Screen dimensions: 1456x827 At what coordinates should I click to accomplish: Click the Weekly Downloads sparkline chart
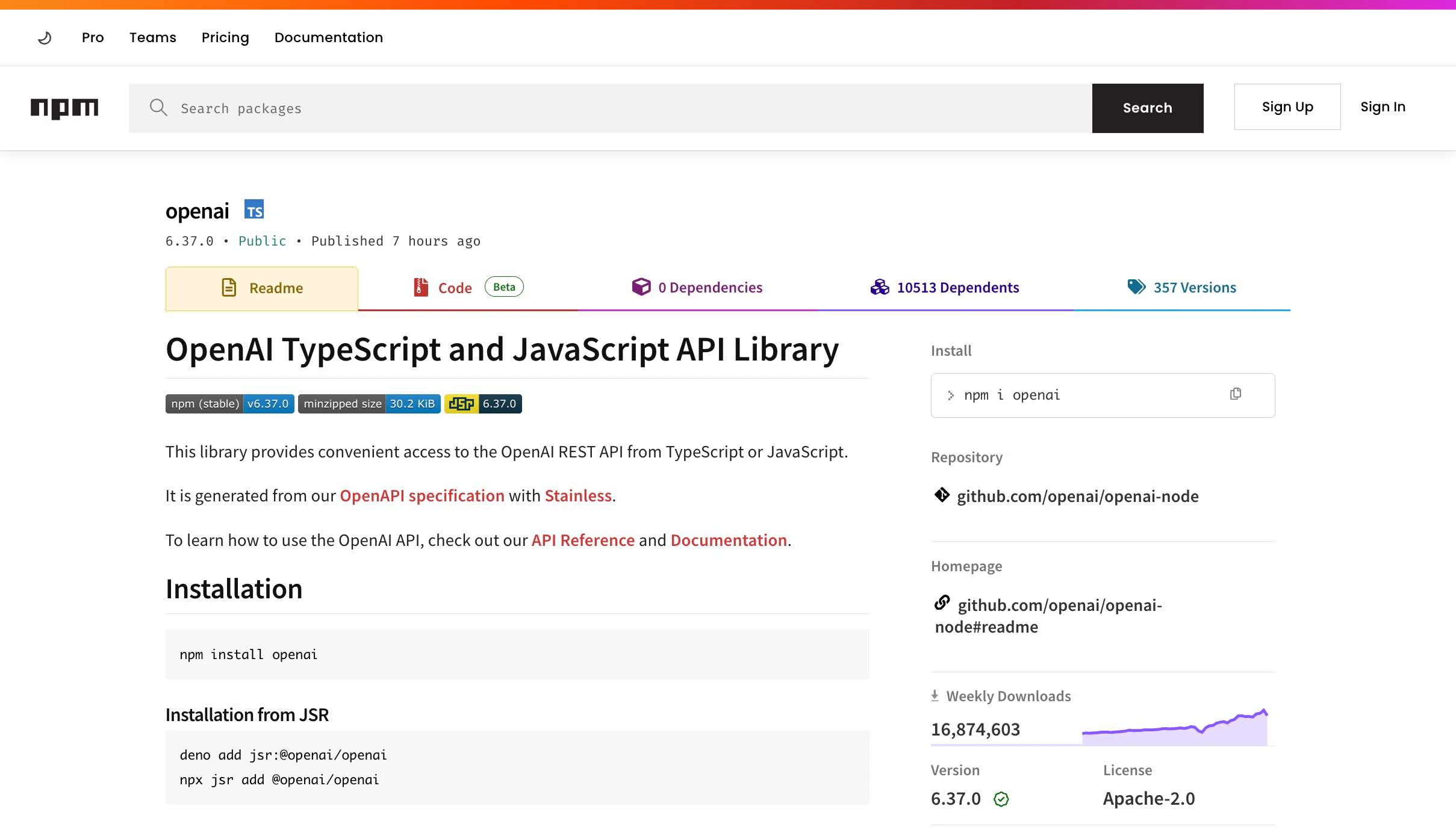tap(1175, 727)
